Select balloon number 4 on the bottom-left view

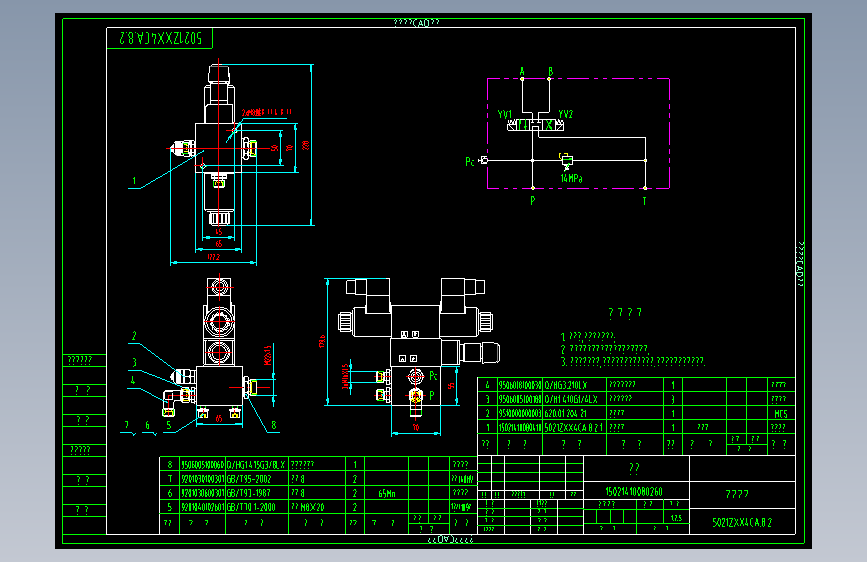[x=133, y=380]
